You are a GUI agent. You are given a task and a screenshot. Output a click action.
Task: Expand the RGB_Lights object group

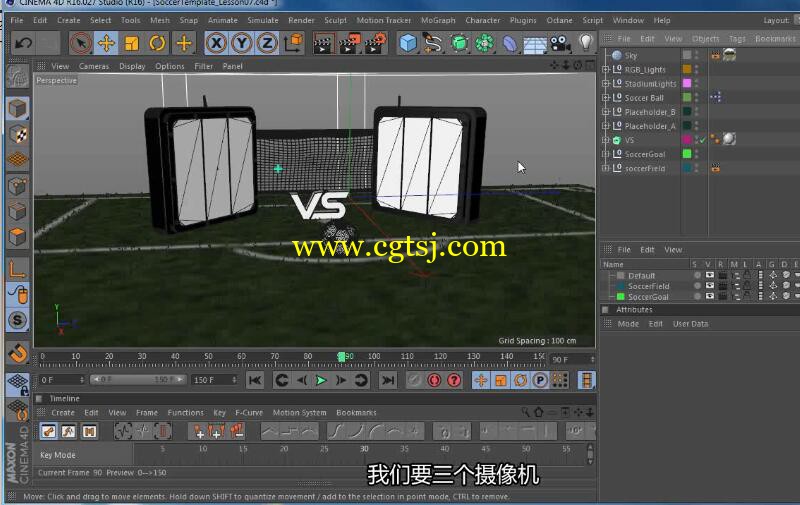606,69
